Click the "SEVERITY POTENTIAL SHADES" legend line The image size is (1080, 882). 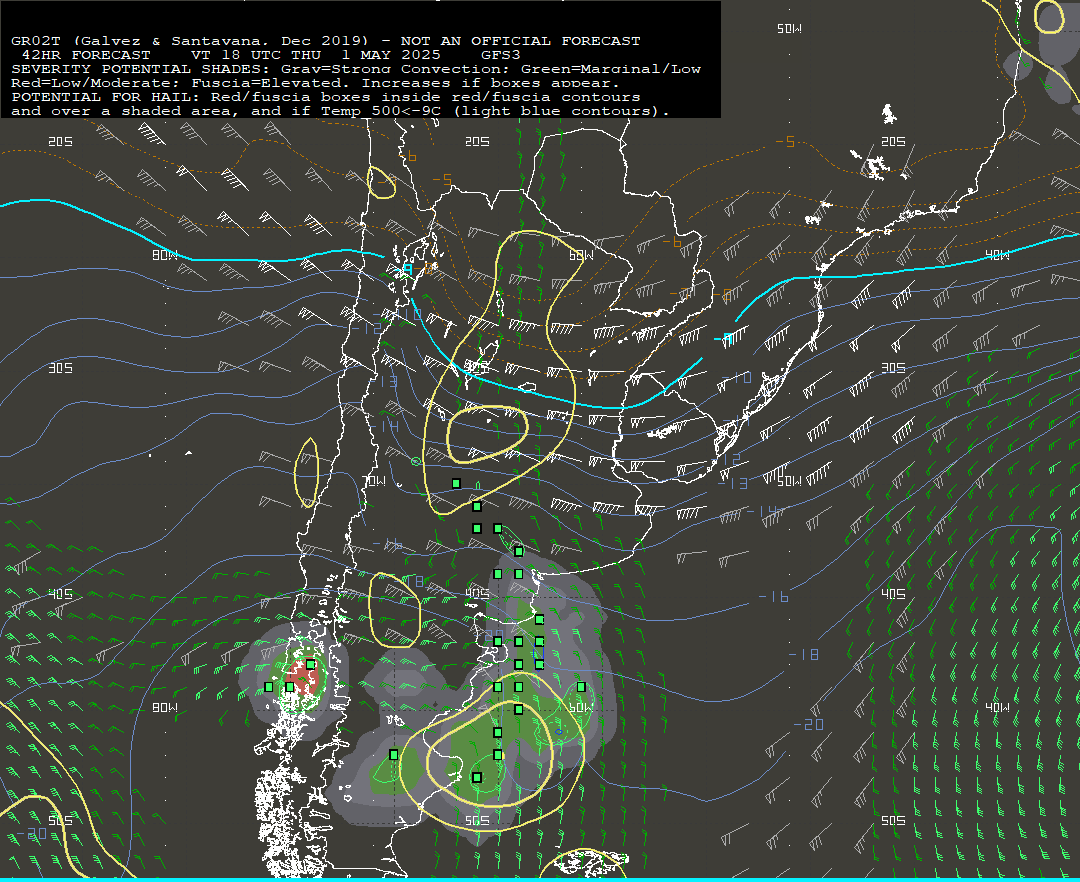pos(355,69)
